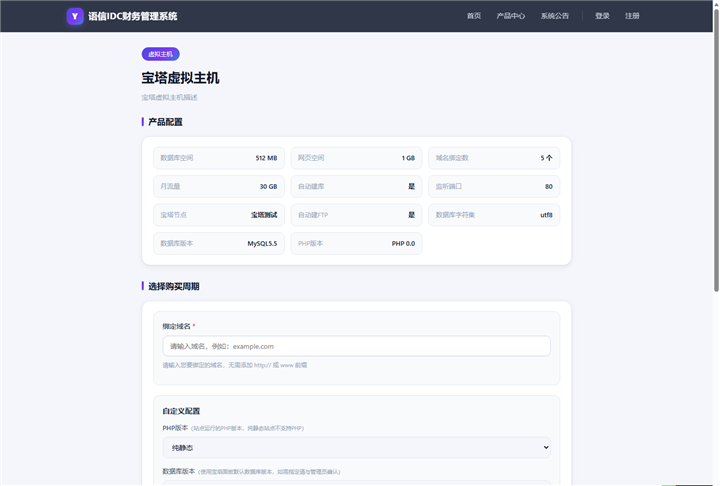Expand the PHP版本 纯静态 dropdown

coord(356,447)
